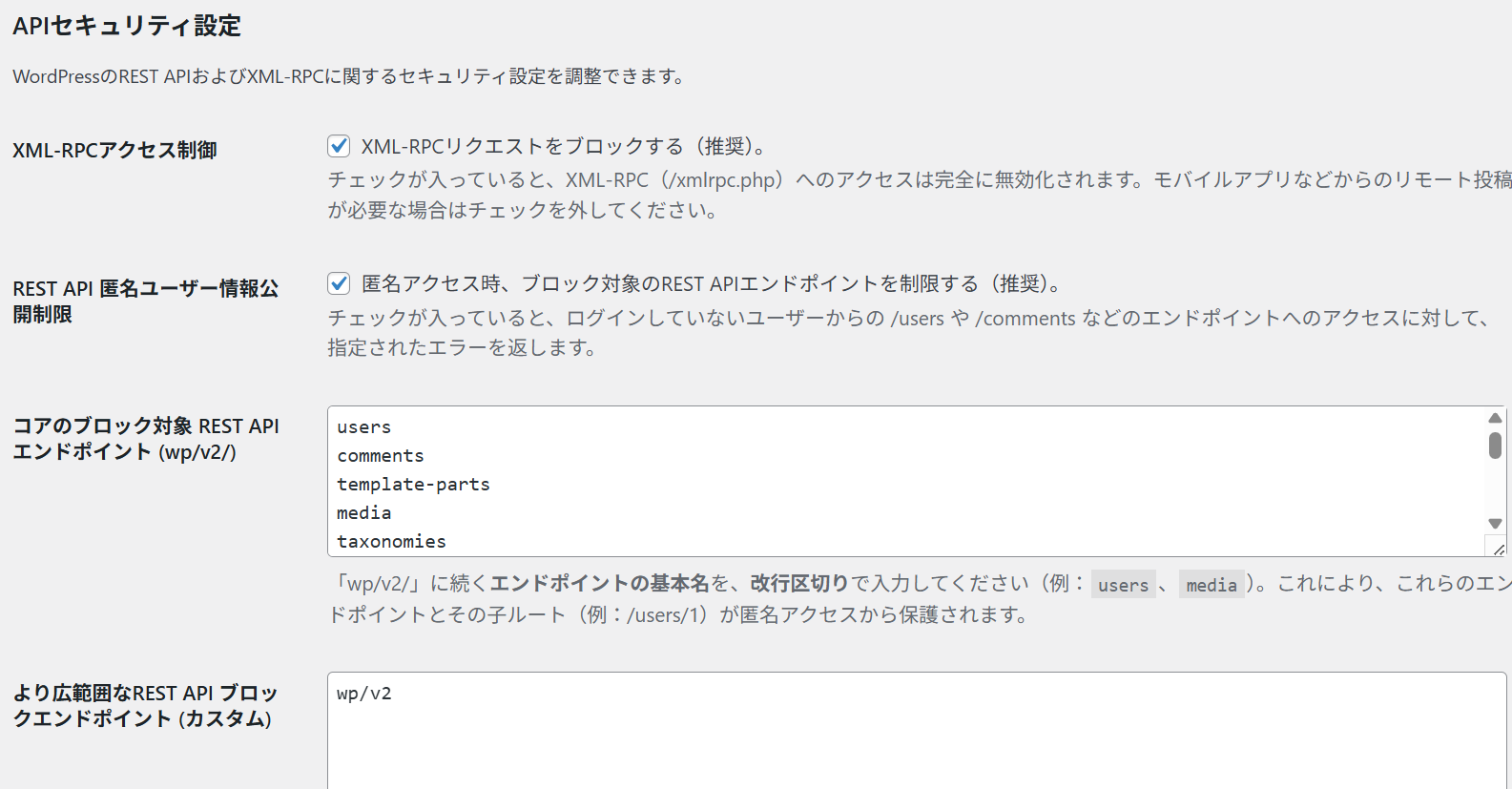The height and width of the screenshot is (789, 1512).
Task: Click the 'media' line inside the endpoints textarea
Action: point(364,513)
